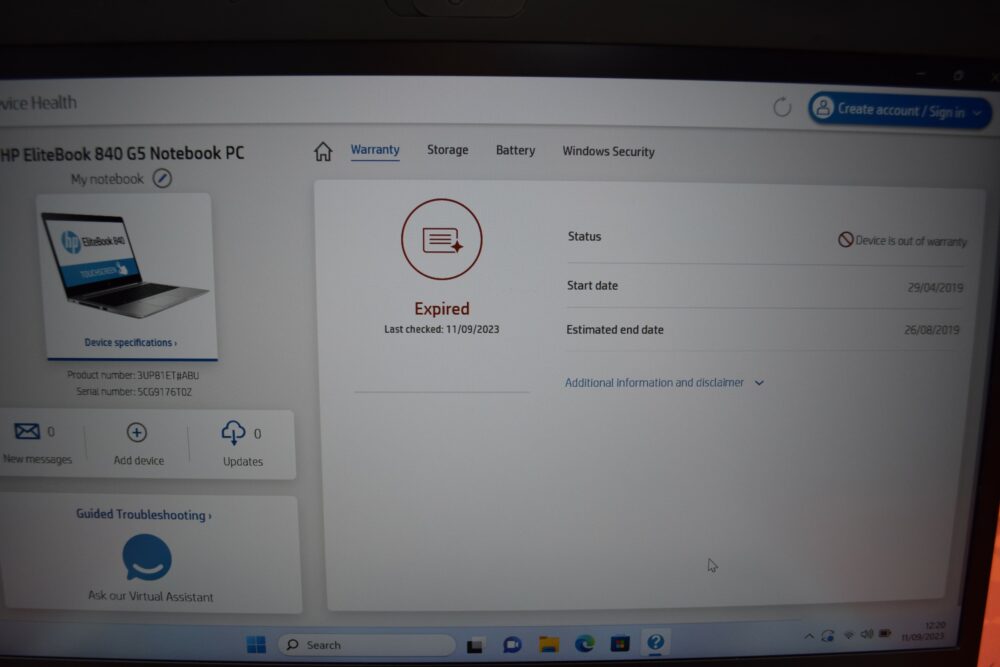Image resolution: width=1000 pixels, height=667 pixels.
Task: Open the Guided Troubleshooting link
Action: (143, 515)
